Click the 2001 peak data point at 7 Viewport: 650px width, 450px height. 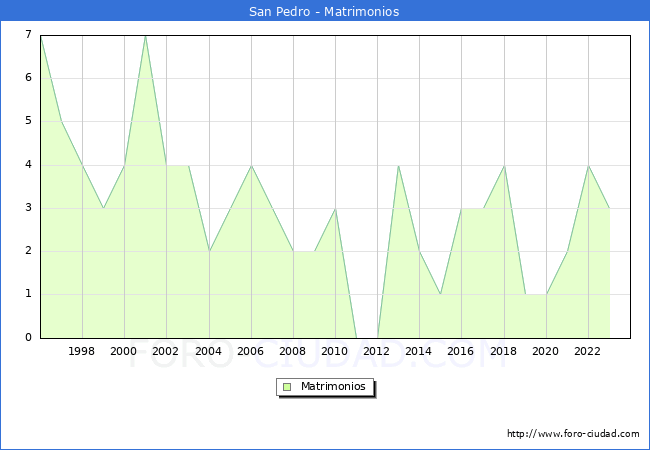click(146, 36)
